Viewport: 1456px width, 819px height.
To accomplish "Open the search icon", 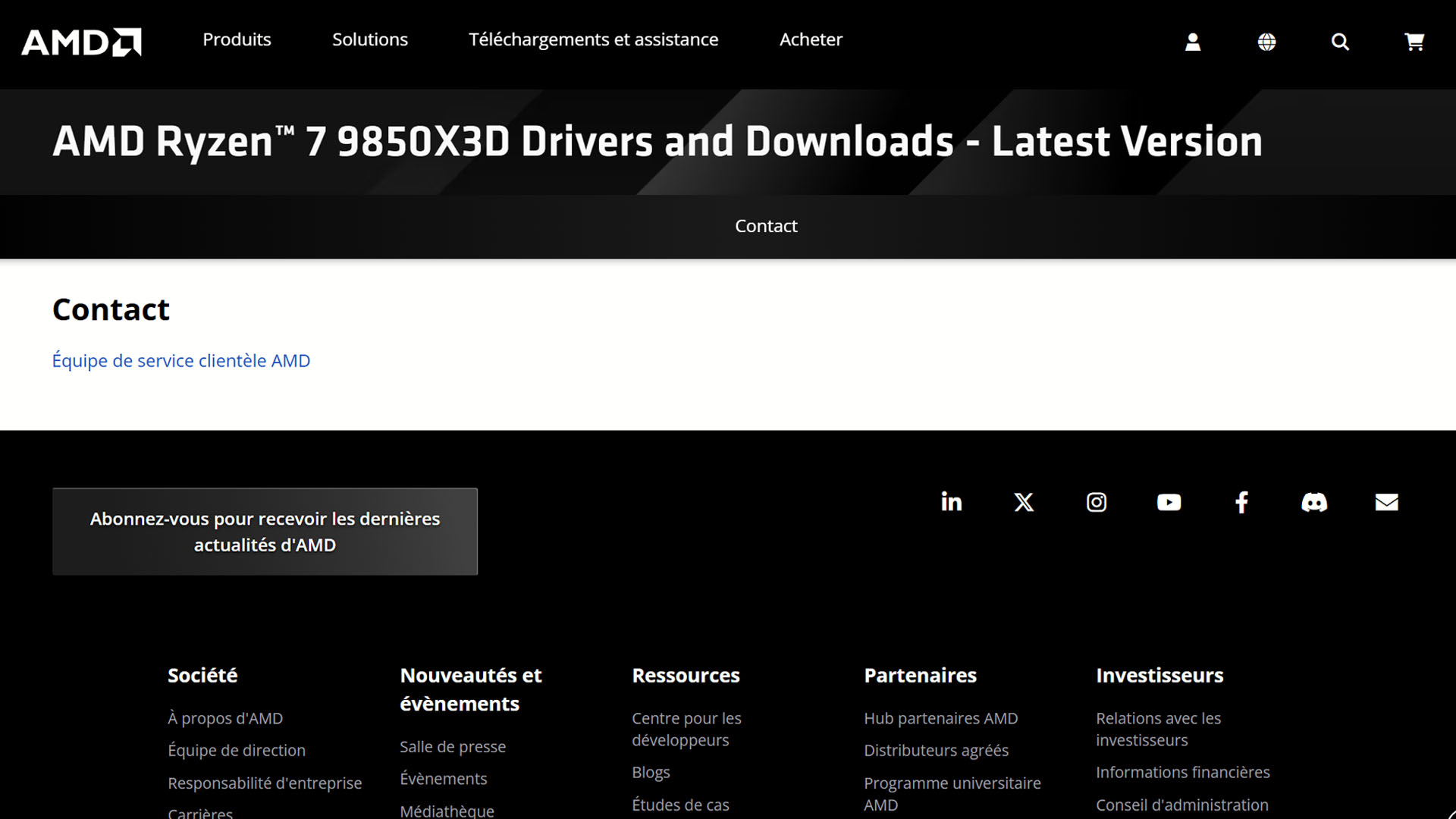I will (x=1341, y=42).
